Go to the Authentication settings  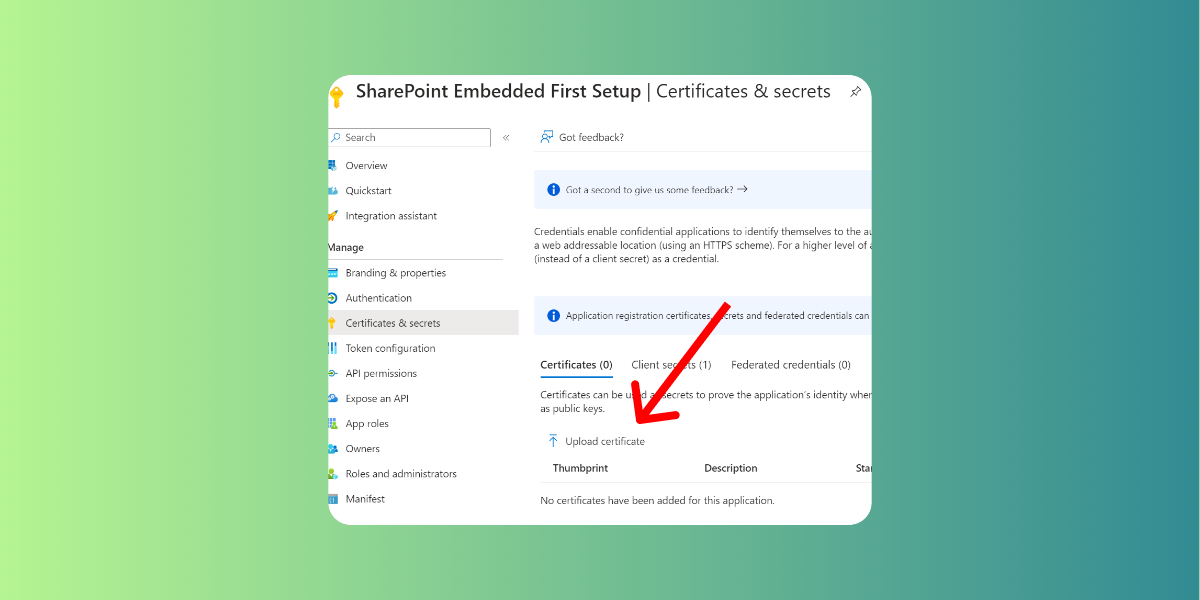(x=378, y=298)
